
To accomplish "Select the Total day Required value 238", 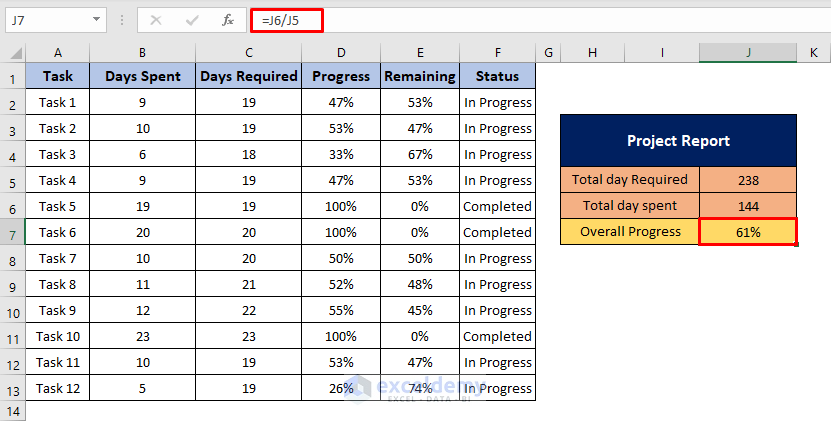I will (748, 180).
